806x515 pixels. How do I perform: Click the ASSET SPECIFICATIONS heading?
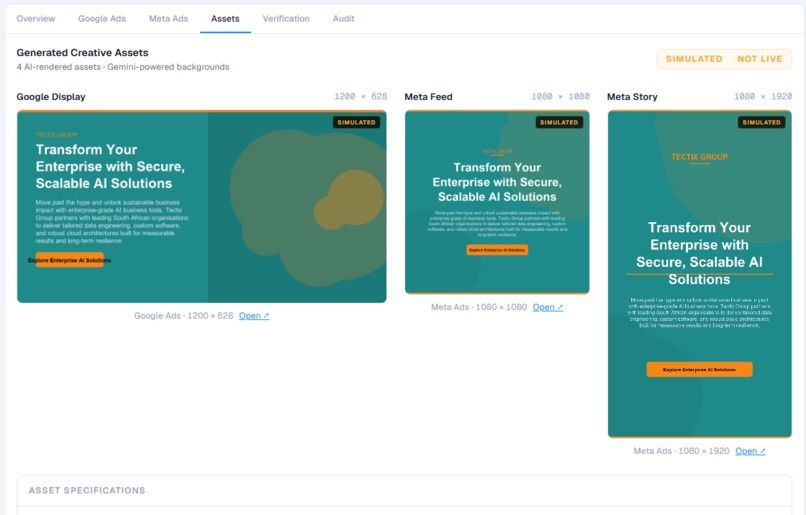tap(87, 490)
